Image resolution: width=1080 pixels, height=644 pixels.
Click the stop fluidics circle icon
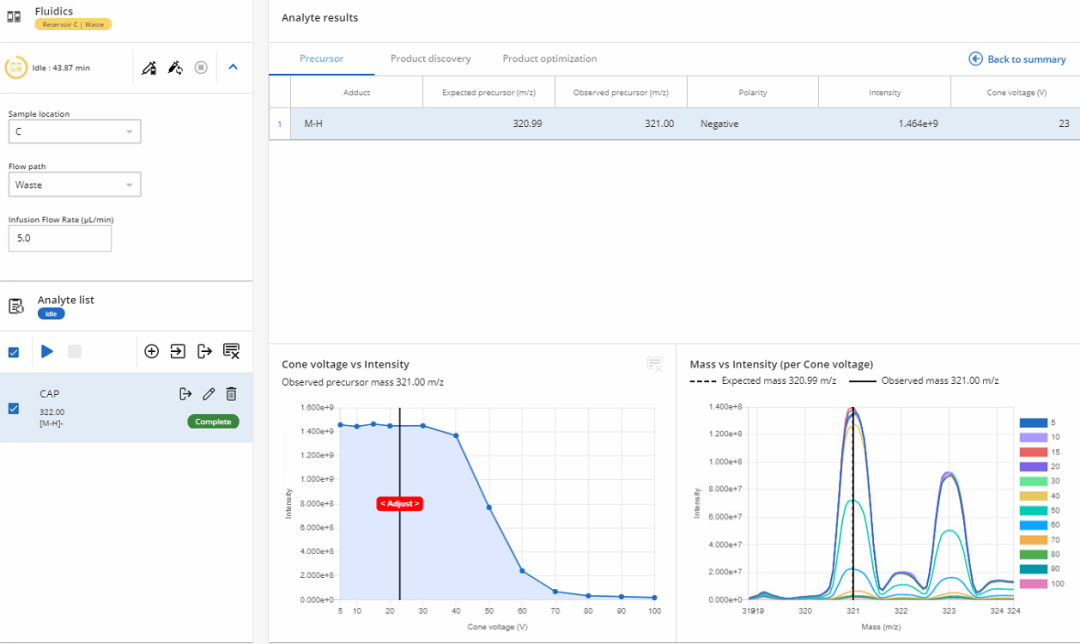point(201,68)
